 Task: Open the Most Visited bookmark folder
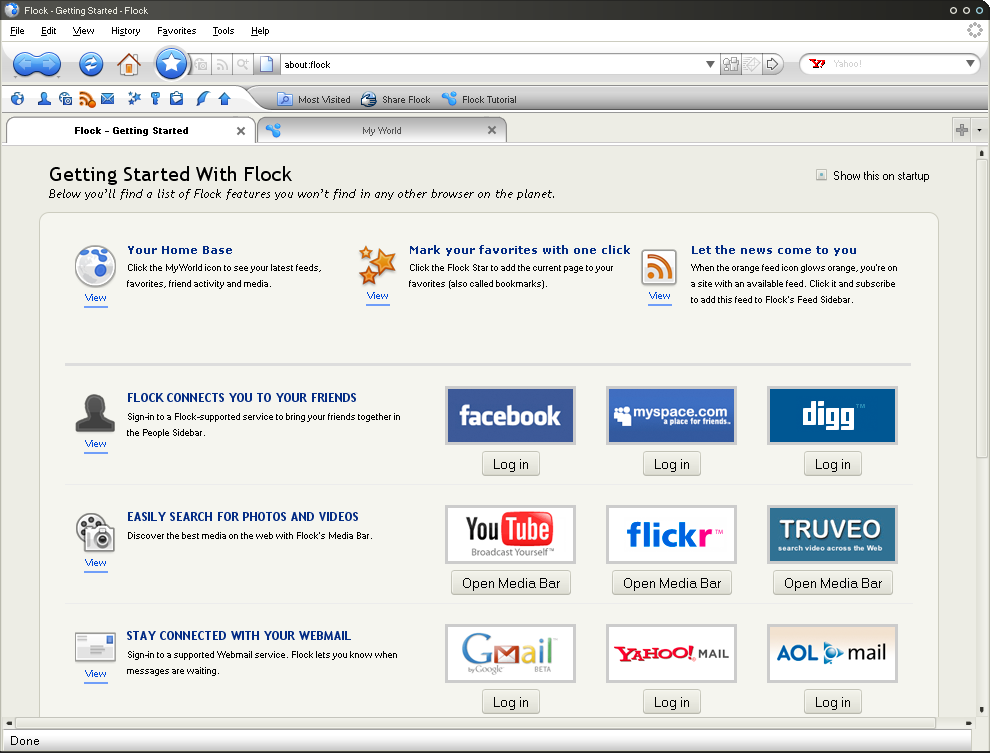point(314,99)
